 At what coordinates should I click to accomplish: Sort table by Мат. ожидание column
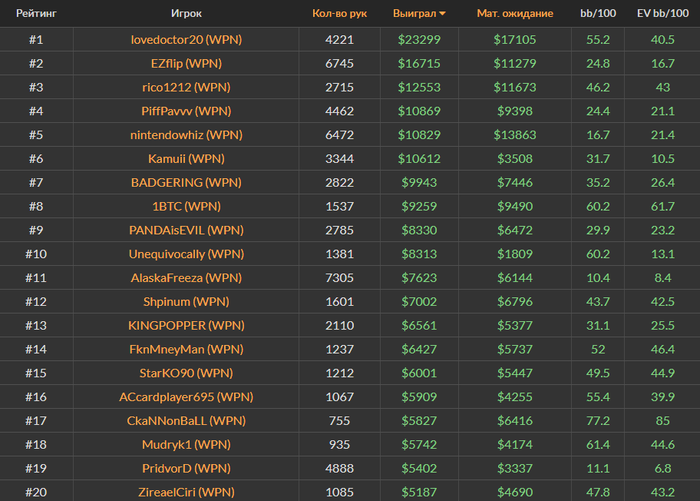[515, 14]
